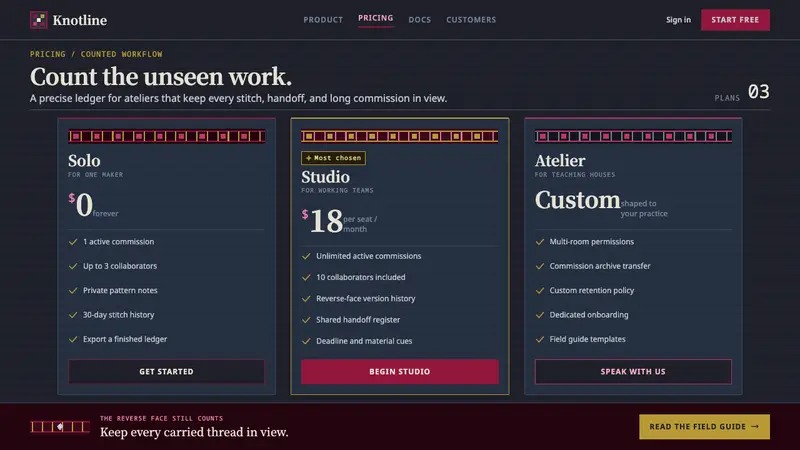
Task: Click the arrow in Read the Field Guide
Action: (x=755, y=427)
